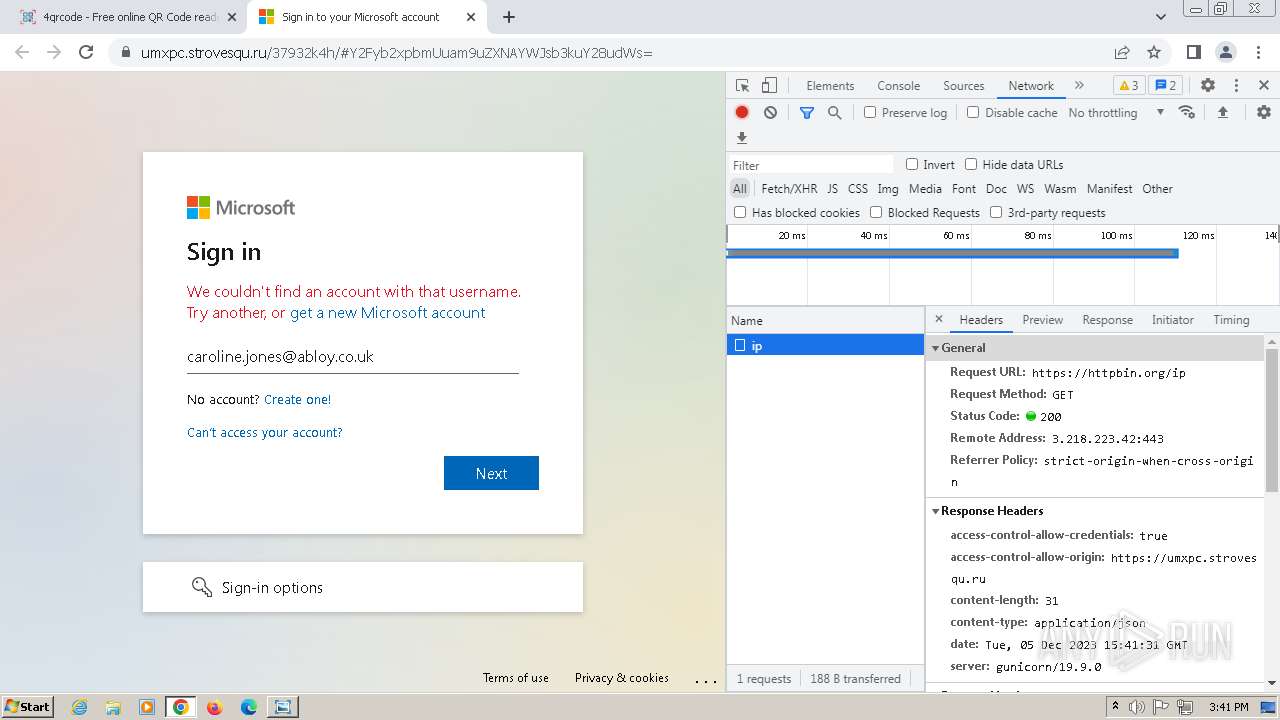1280x720 pixels.
Task: Click the email username input field
Action: pos(353,356)
